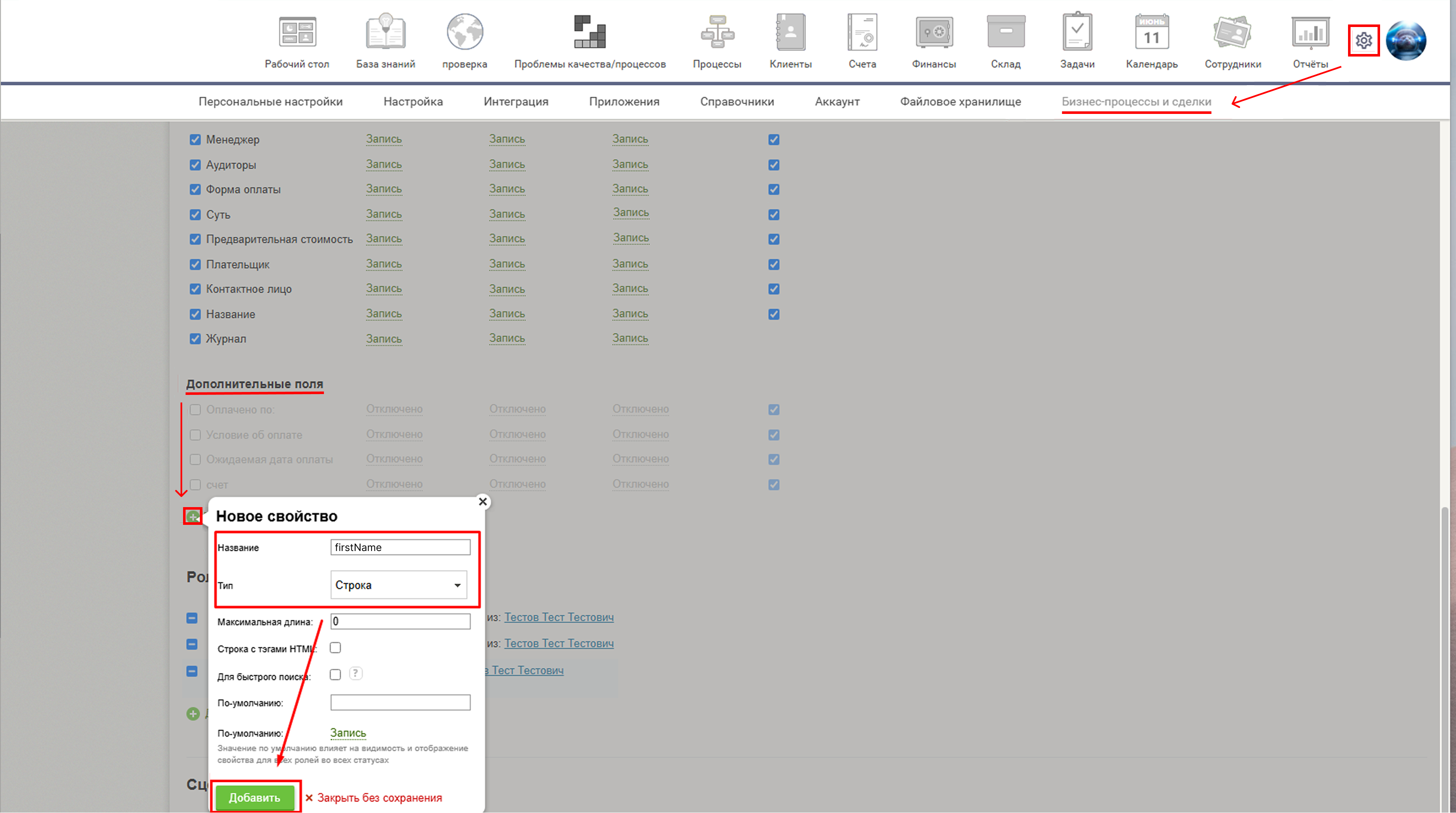Click the help question mark icon
This screenshot has height=813, width=1456.
(x=356, y=673)
